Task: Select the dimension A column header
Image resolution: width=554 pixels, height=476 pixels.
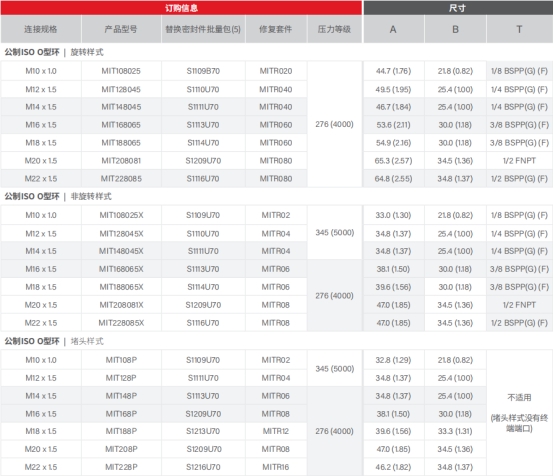Action: 394,29
